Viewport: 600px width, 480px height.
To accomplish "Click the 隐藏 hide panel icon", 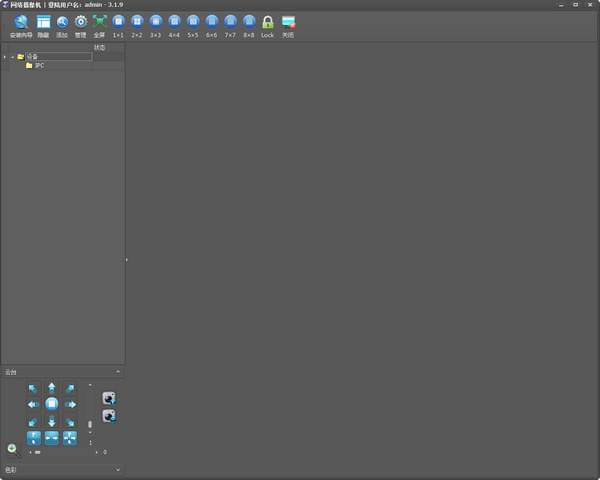I will 43,22.
